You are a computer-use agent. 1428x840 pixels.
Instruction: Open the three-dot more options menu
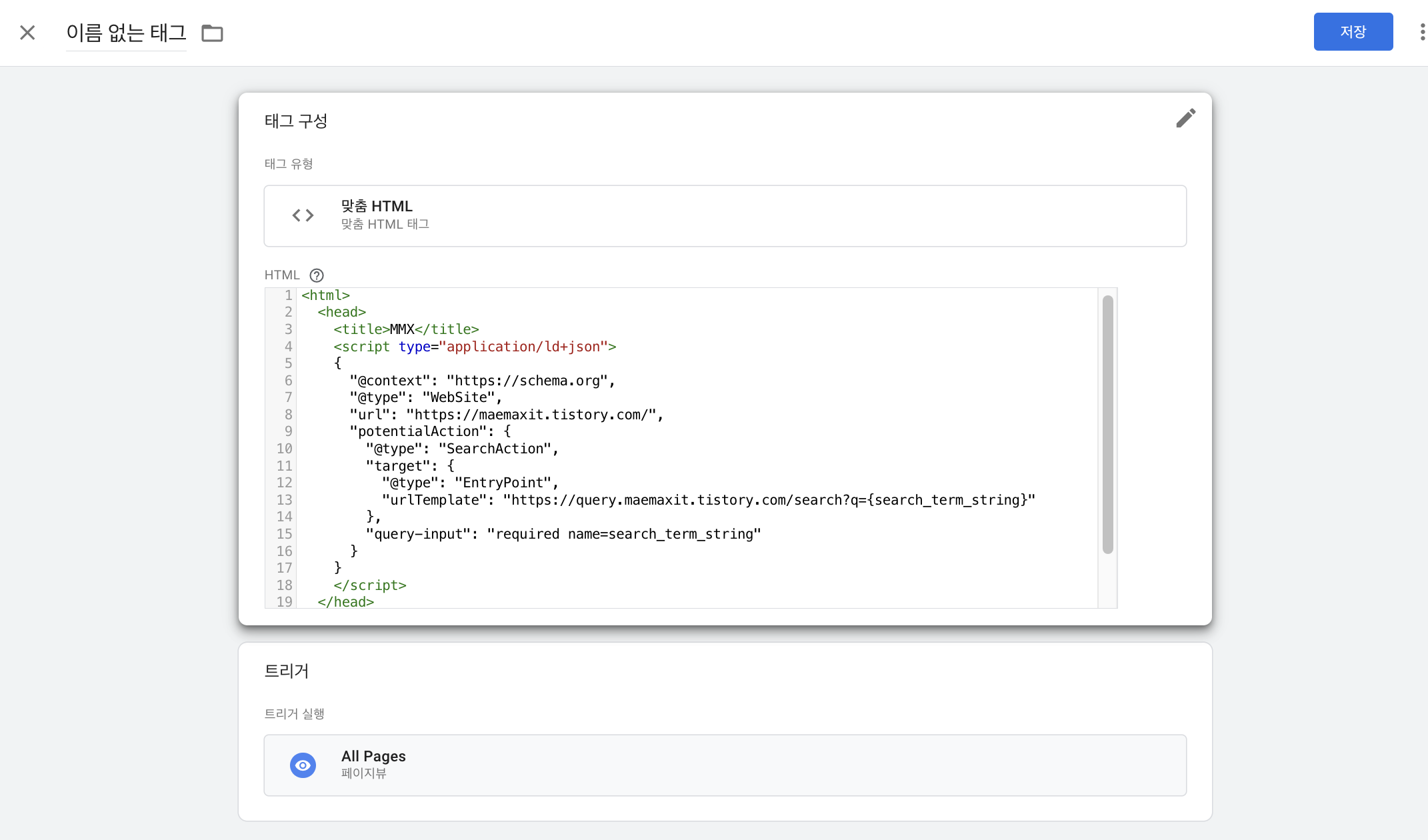pos(1422,32)
